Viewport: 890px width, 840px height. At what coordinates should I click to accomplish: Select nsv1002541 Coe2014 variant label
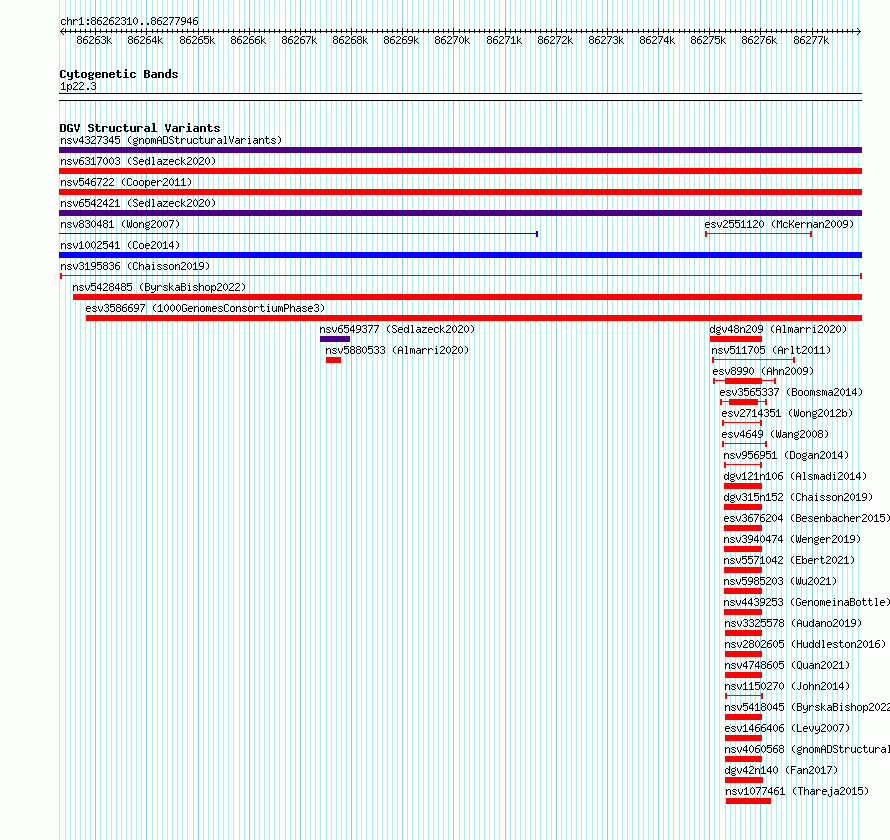[x=120, y=245]
